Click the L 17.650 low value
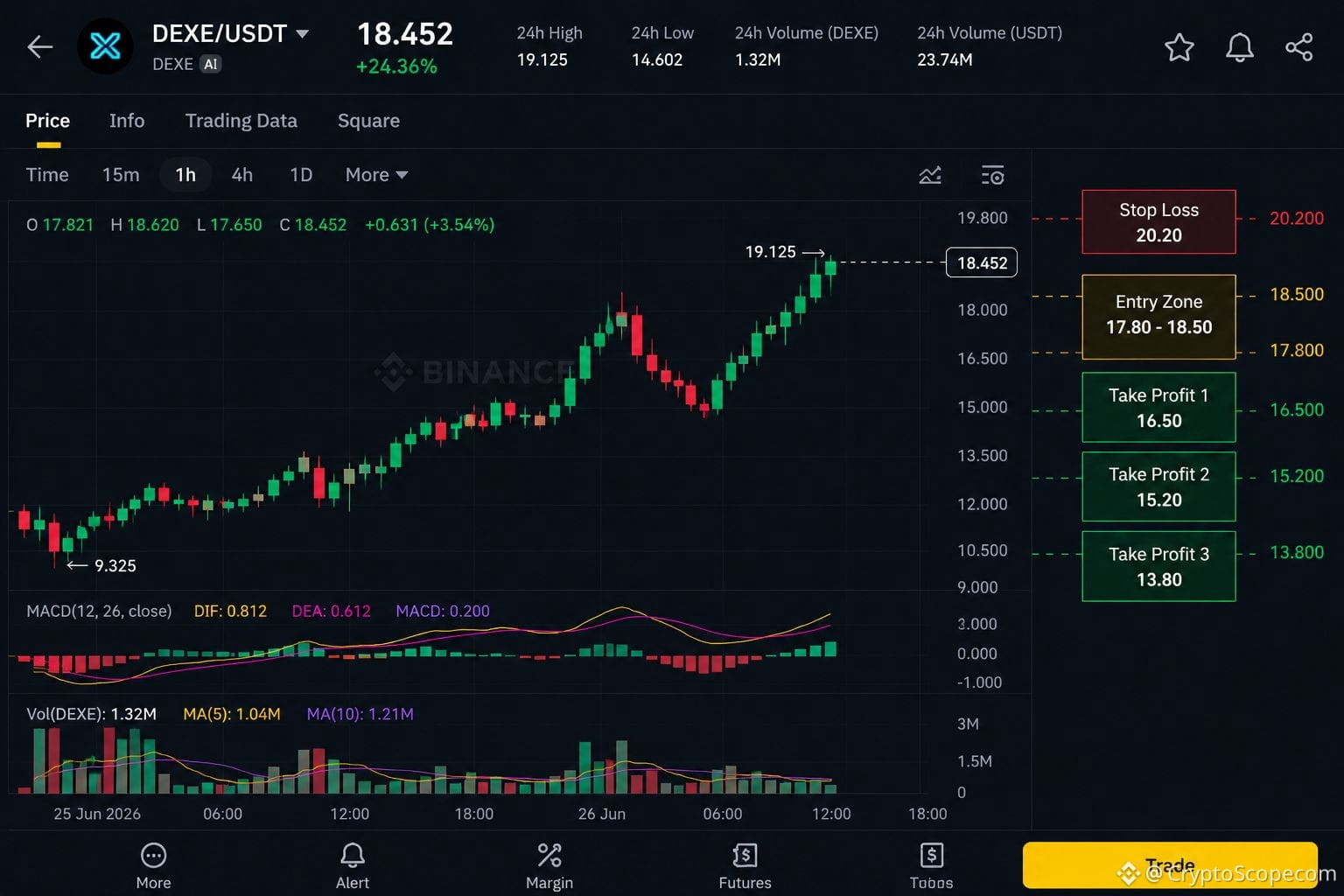Image resolution: width=1344 pixels, height=896 pixels. click(229, 225)
